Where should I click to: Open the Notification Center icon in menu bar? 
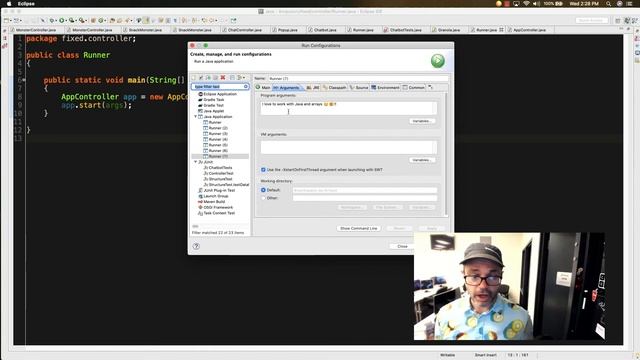(630, 4)
